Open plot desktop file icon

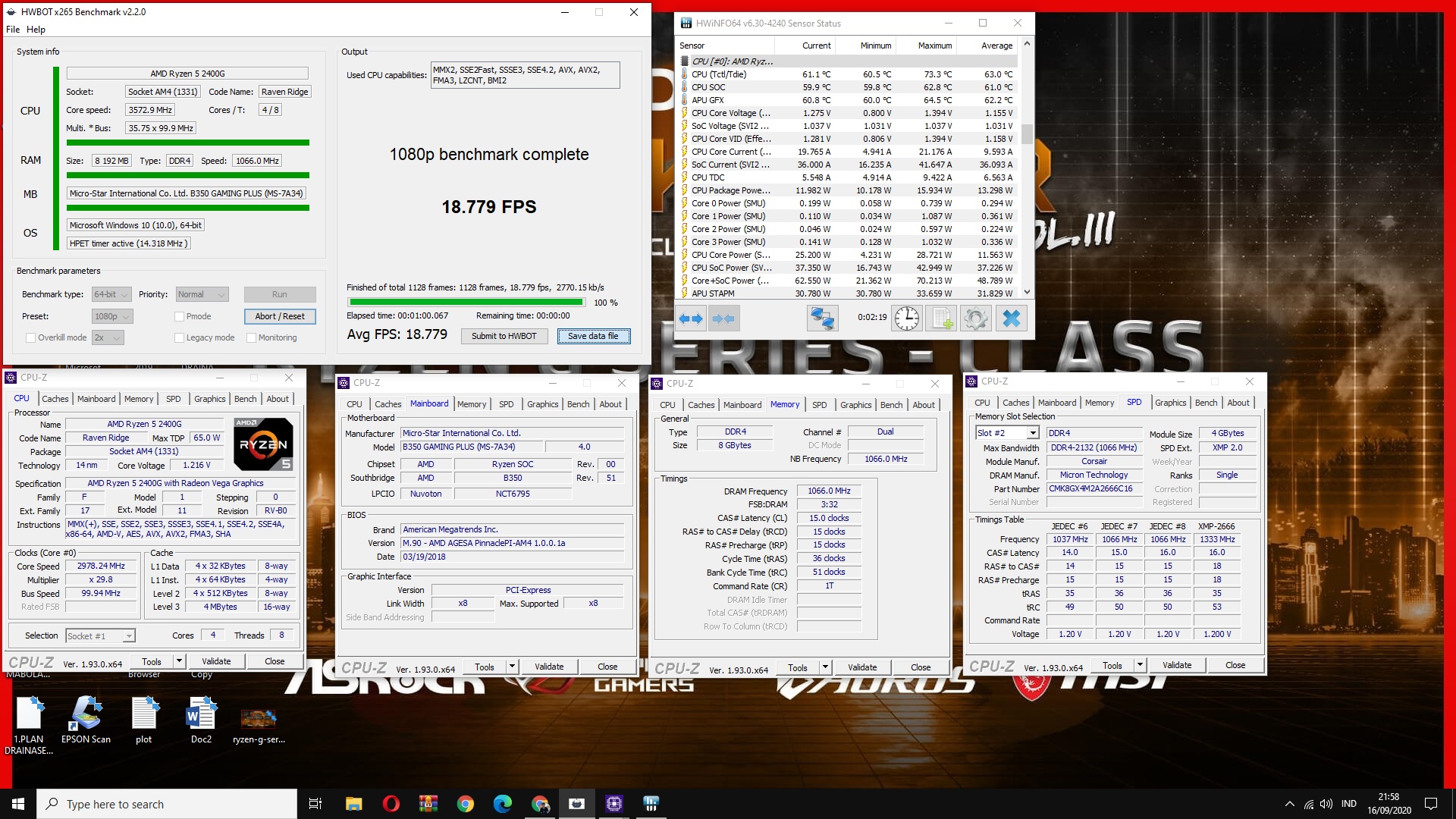[x=143, y=720]
